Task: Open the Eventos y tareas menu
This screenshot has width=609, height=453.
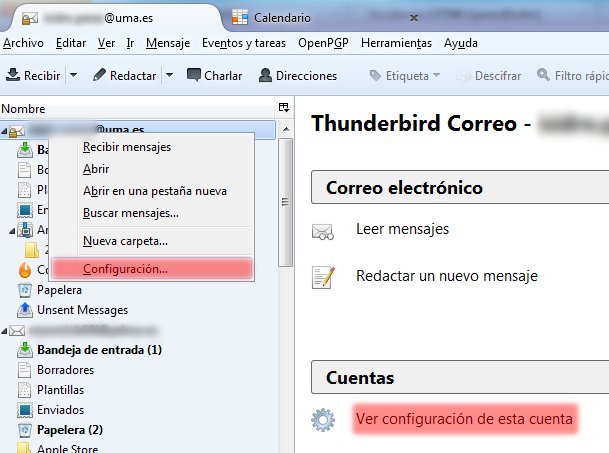Action: [244, 43]
